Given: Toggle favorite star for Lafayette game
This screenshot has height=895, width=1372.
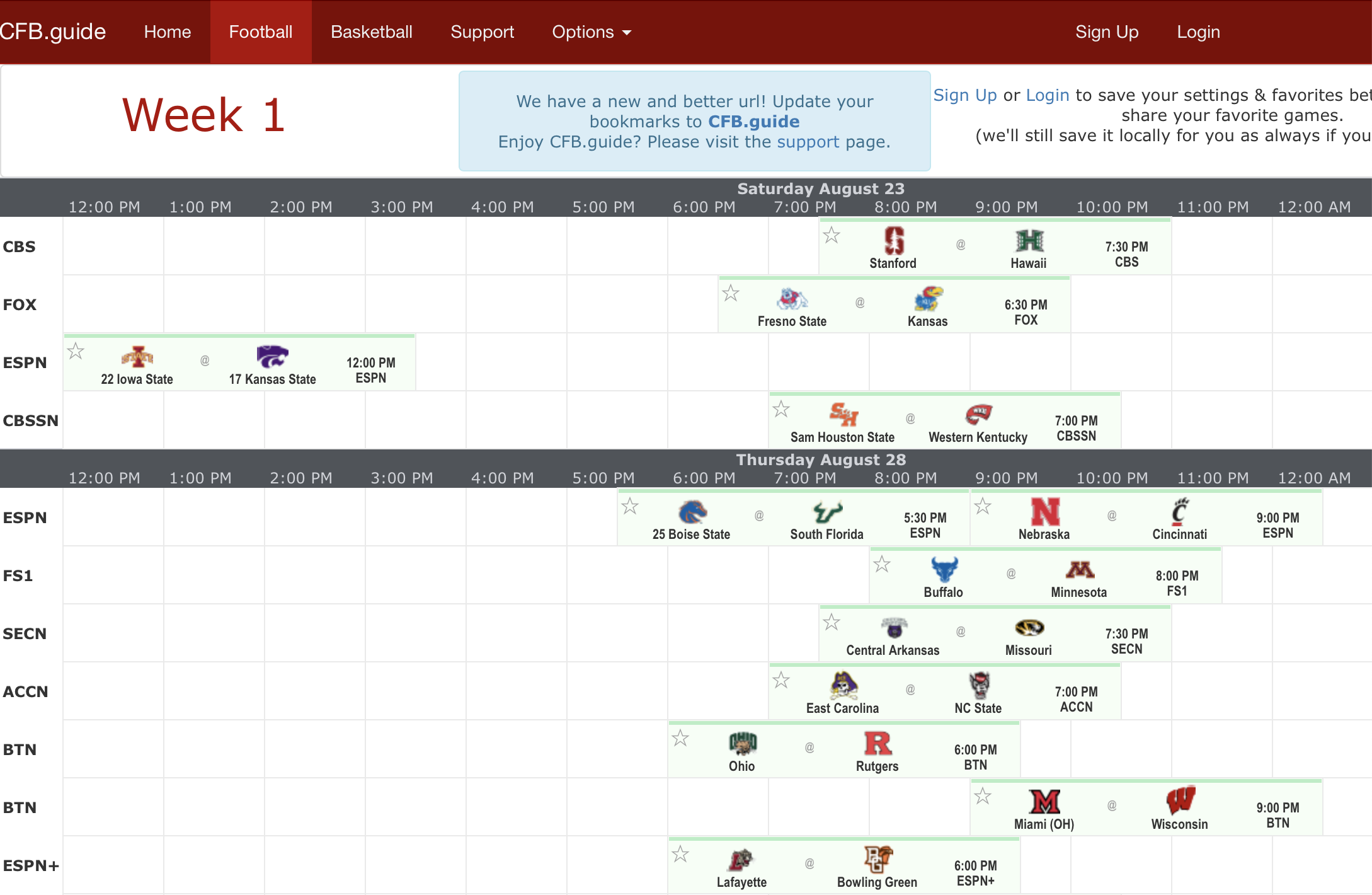Looking at the screenshot, I should click(x=680, y=854).
